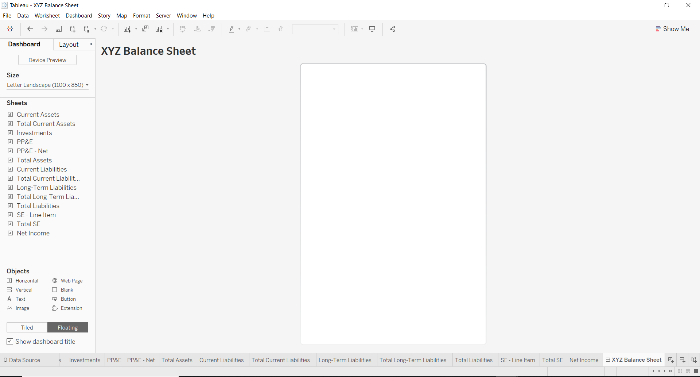The width and height of the screenshot is (700, 377).
Task: Click the XYZ Balance Sheet dashboard title
Action: (x=148, y=51)
